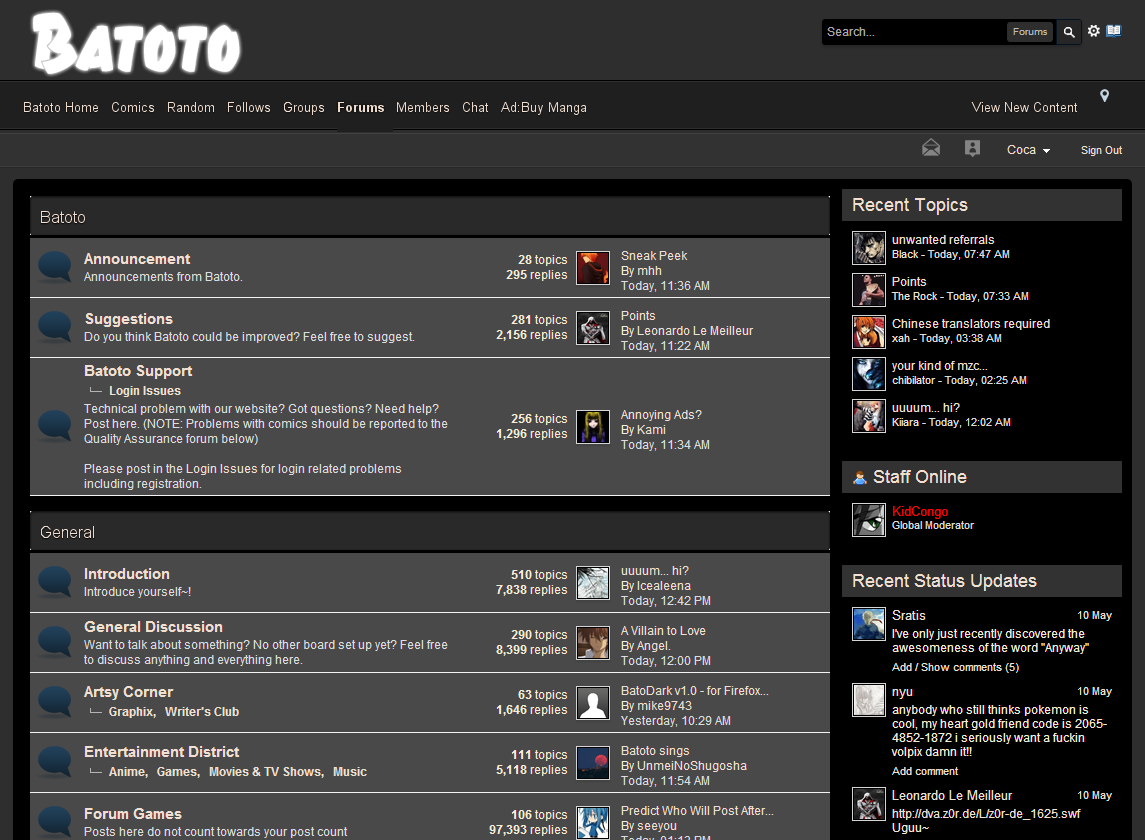Open the Random menu item

[x=191, y=107]
